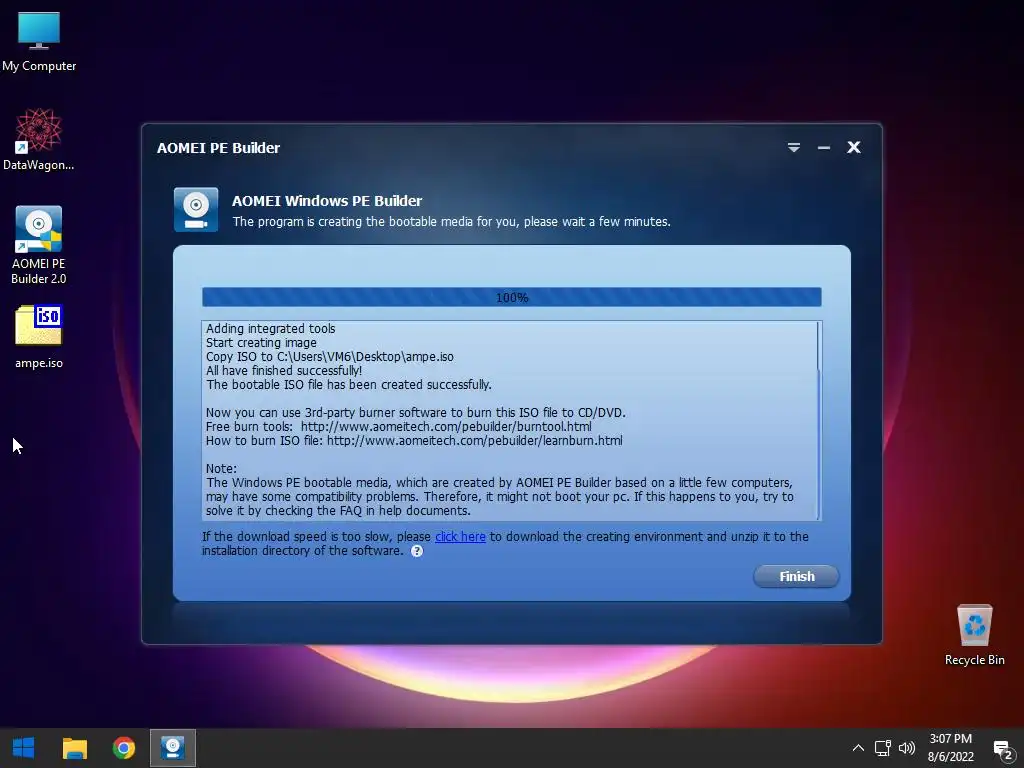
Task: Click 'AOMEI Windows PE Builder' heading
Action: [327, 200]
